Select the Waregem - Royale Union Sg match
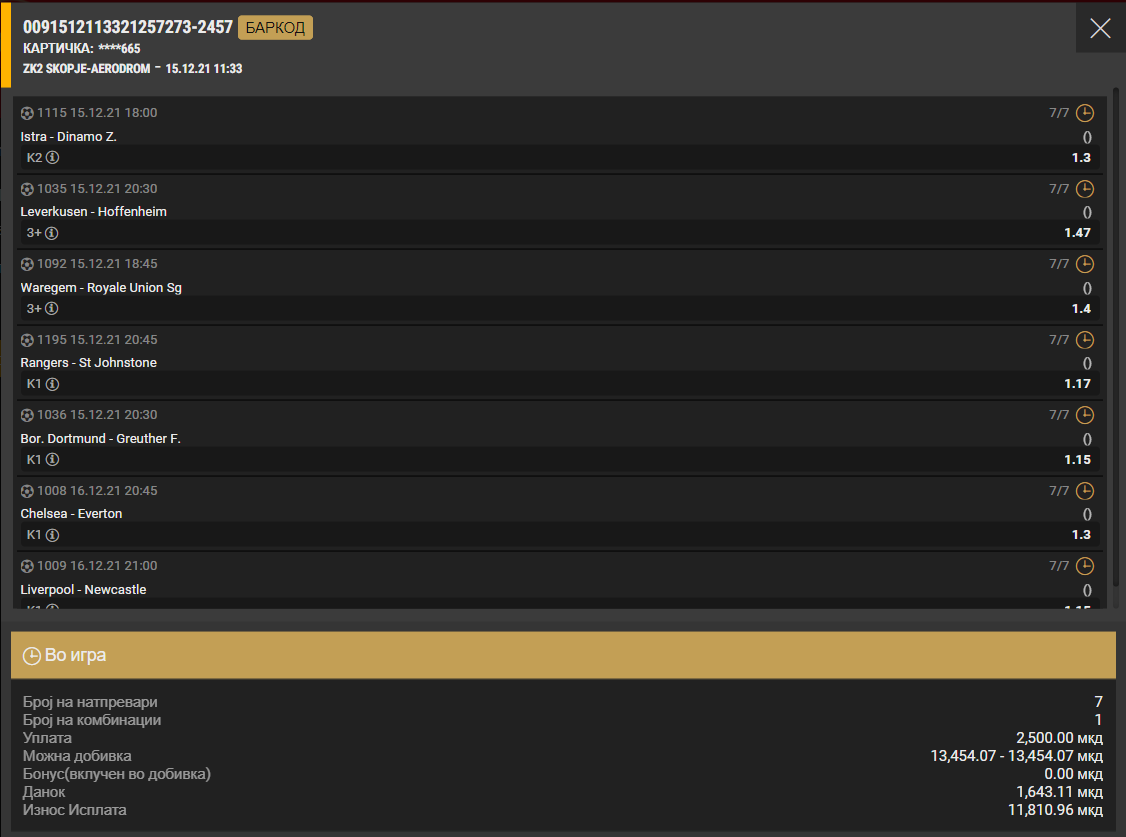 tap(101, 287)
